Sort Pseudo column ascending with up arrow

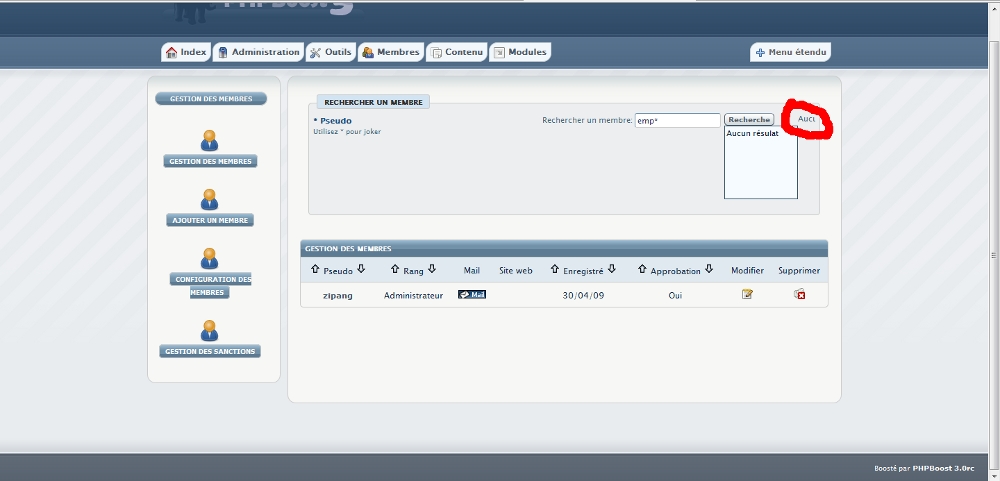315,269
